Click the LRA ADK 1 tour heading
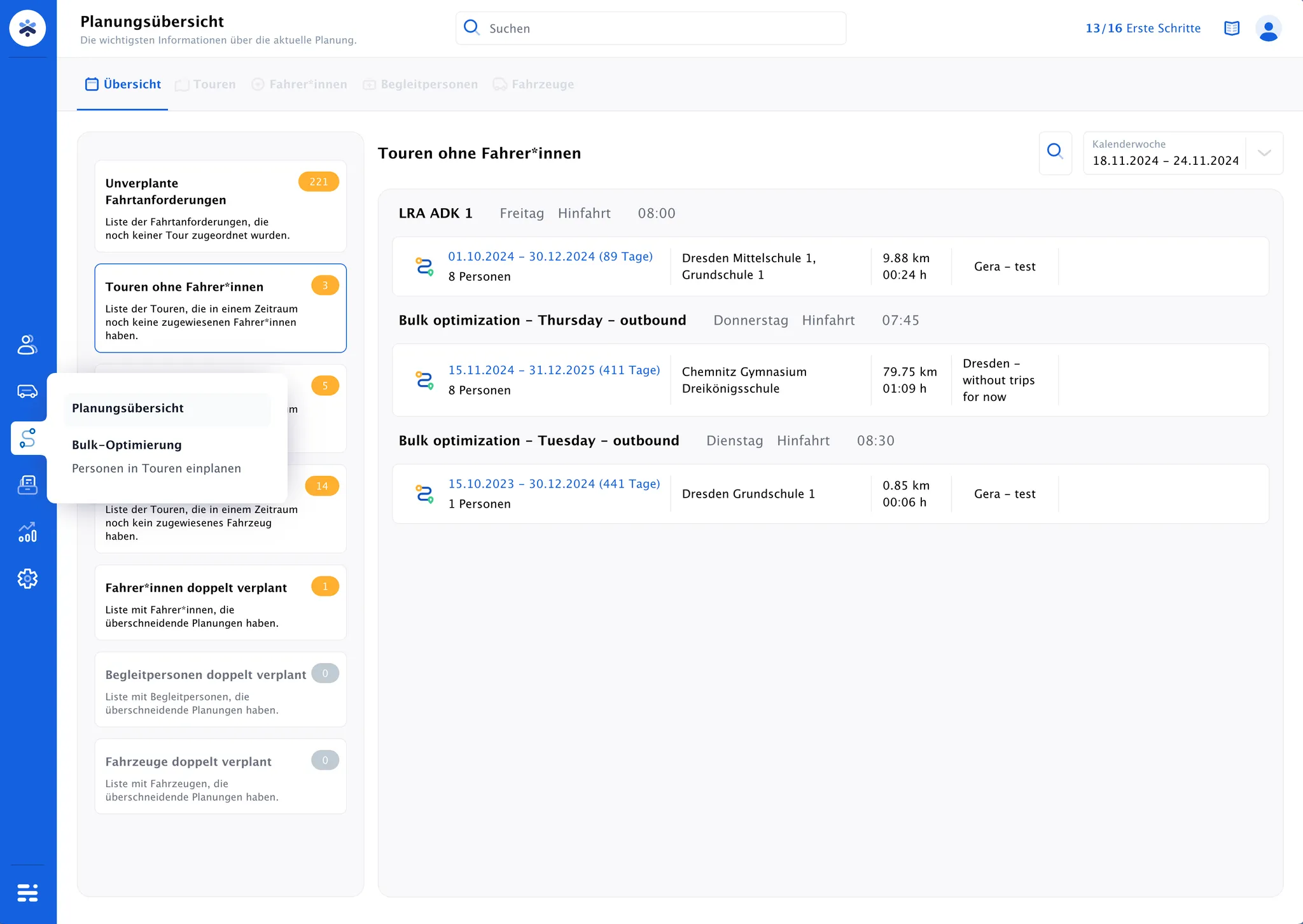The image size is (1303, 924). pos(436,213)
